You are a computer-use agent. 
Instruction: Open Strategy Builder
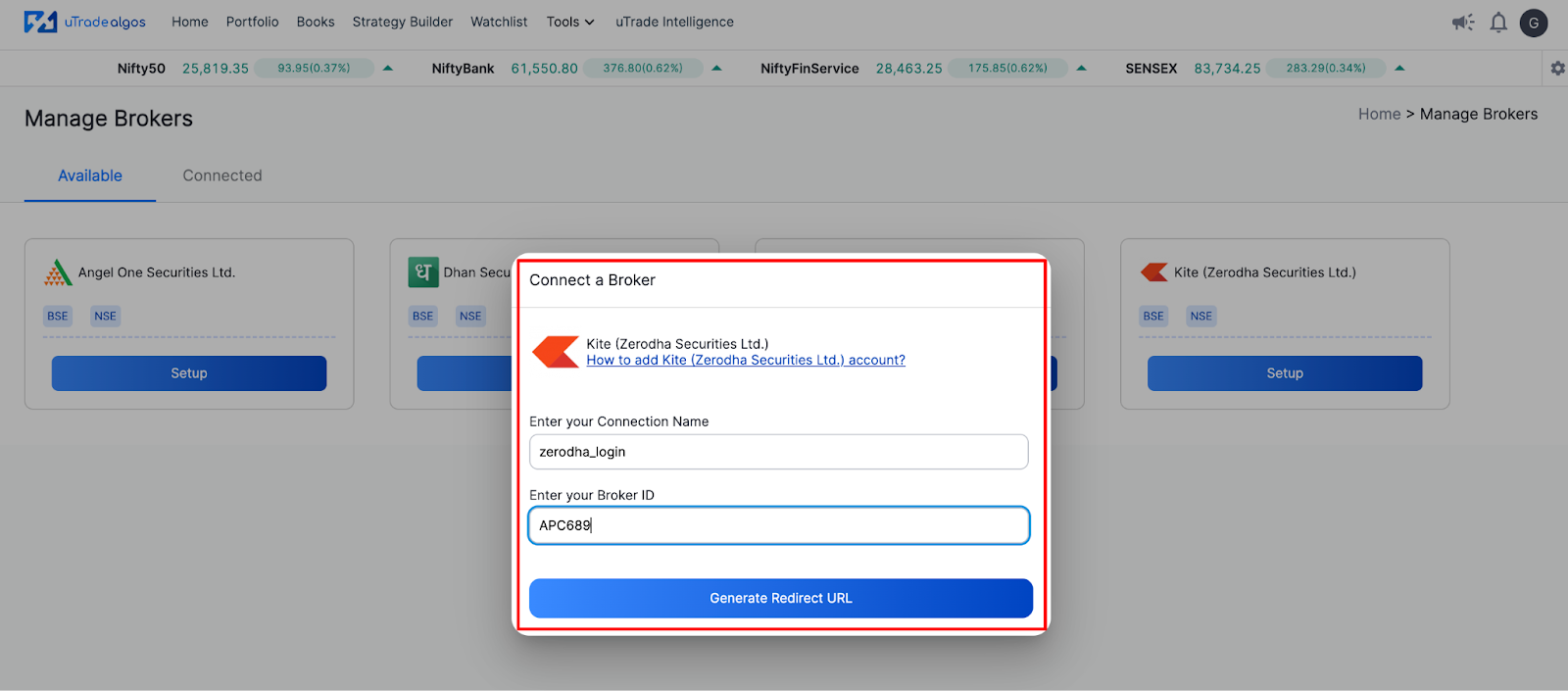click(x=403, y=22)
